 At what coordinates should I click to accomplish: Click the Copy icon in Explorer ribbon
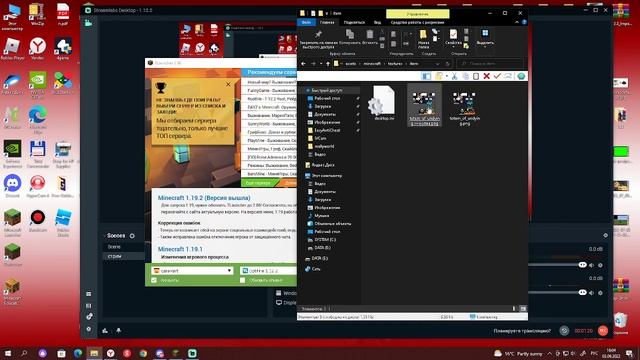click(x=350, y=34)
